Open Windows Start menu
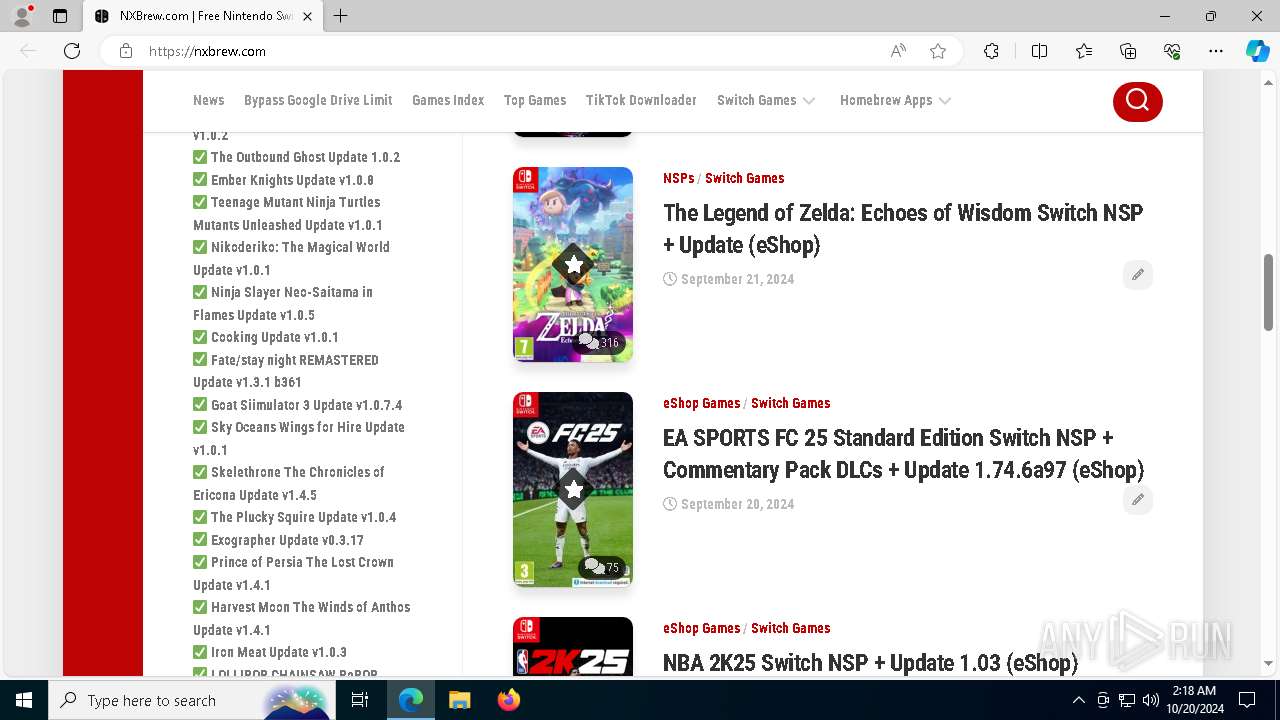This screenshot has height=720, width=1280. click(24, 700)
